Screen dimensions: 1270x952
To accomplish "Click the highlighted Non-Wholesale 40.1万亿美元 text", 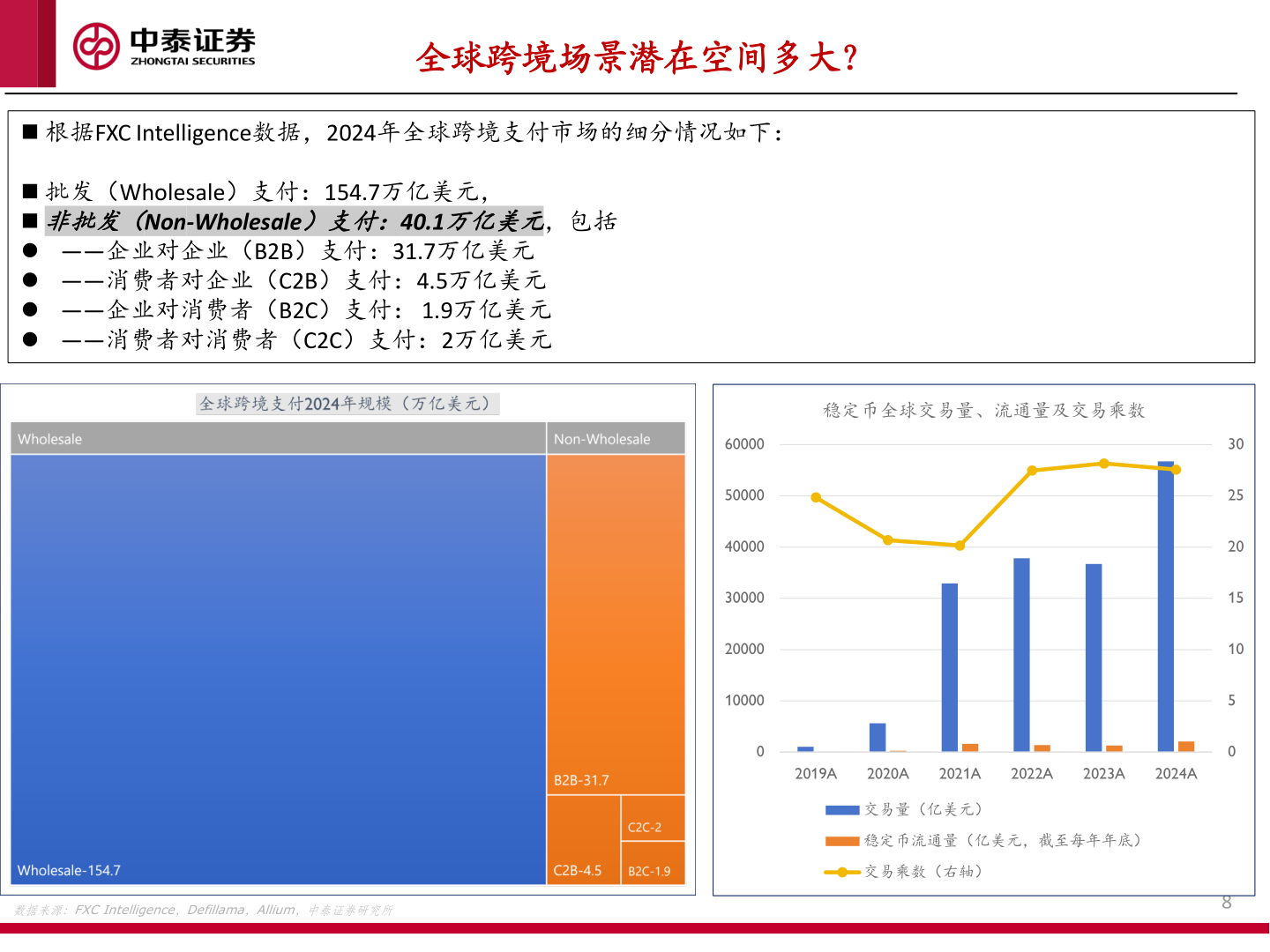I will pos(295,221).
